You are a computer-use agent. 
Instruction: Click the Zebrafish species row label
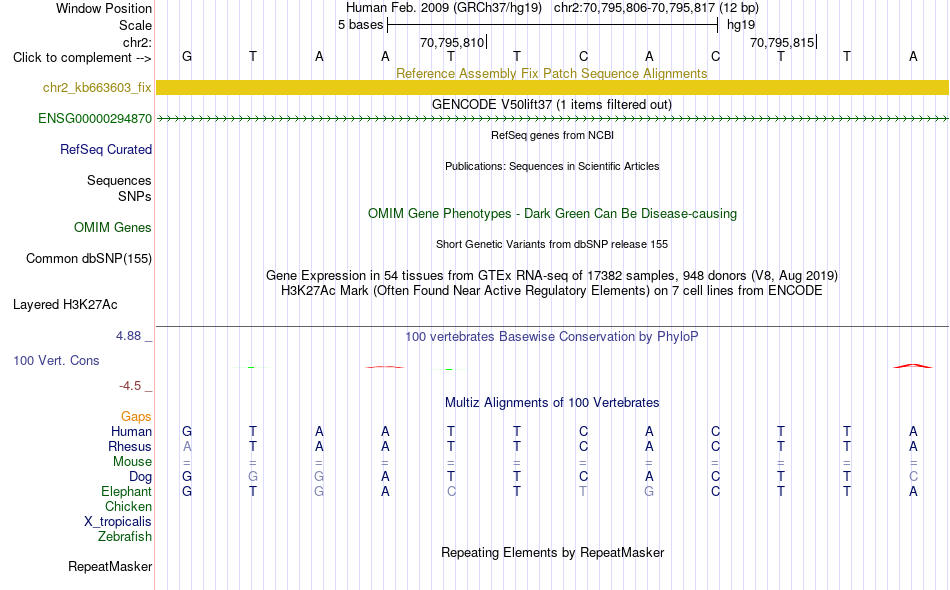coord(125,537)
